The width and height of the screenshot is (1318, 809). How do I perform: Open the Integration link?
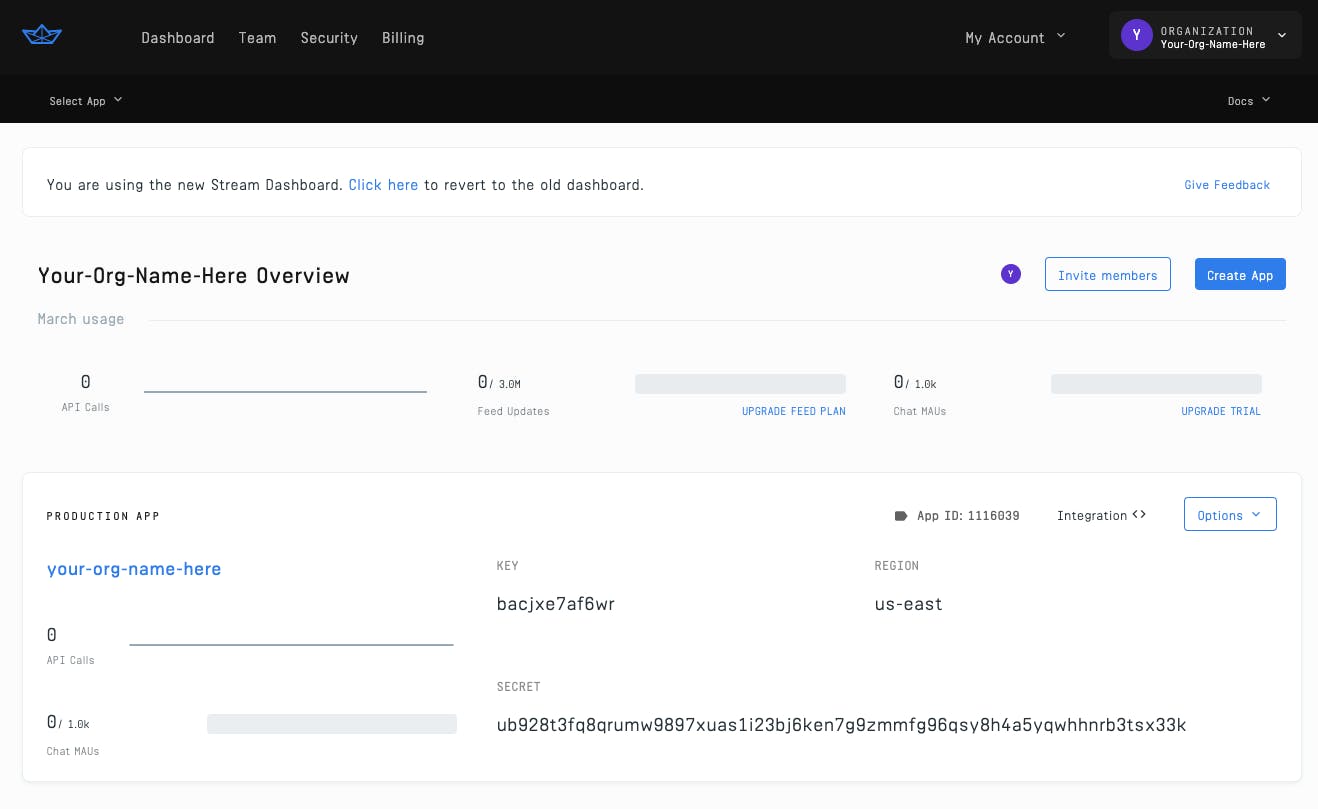point(1101,515)
